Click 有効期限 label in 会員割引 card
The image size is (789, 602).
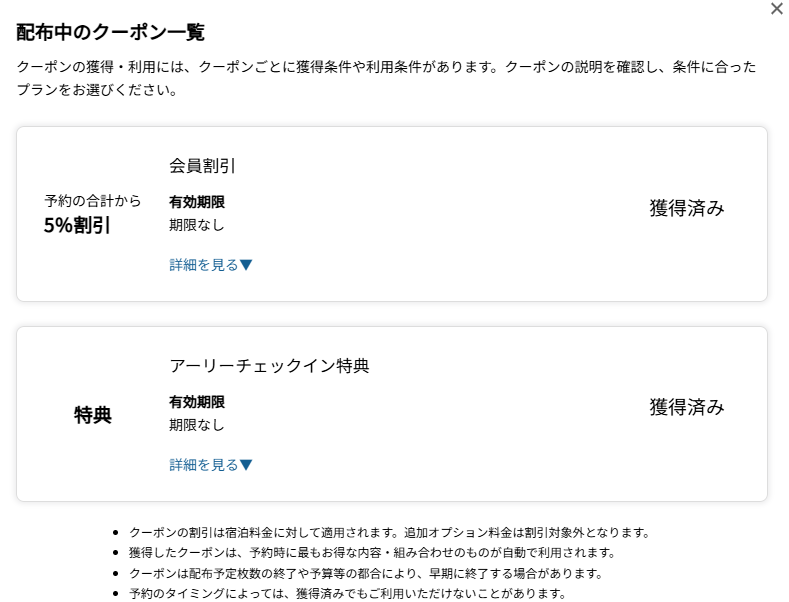tap(197, 202)
